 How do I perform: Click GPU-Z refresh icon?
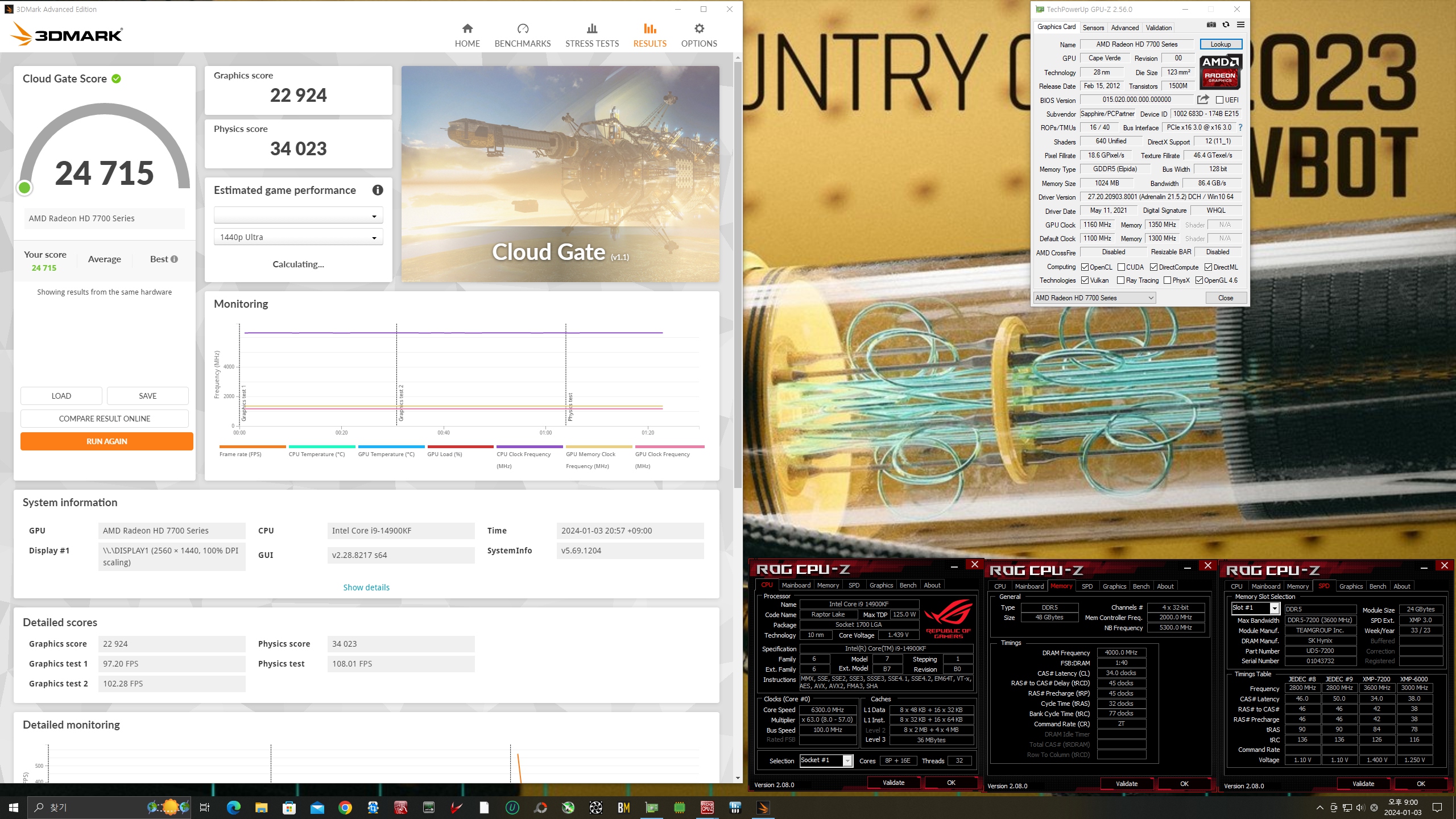pyautogui.click(x=1226, y=25)
